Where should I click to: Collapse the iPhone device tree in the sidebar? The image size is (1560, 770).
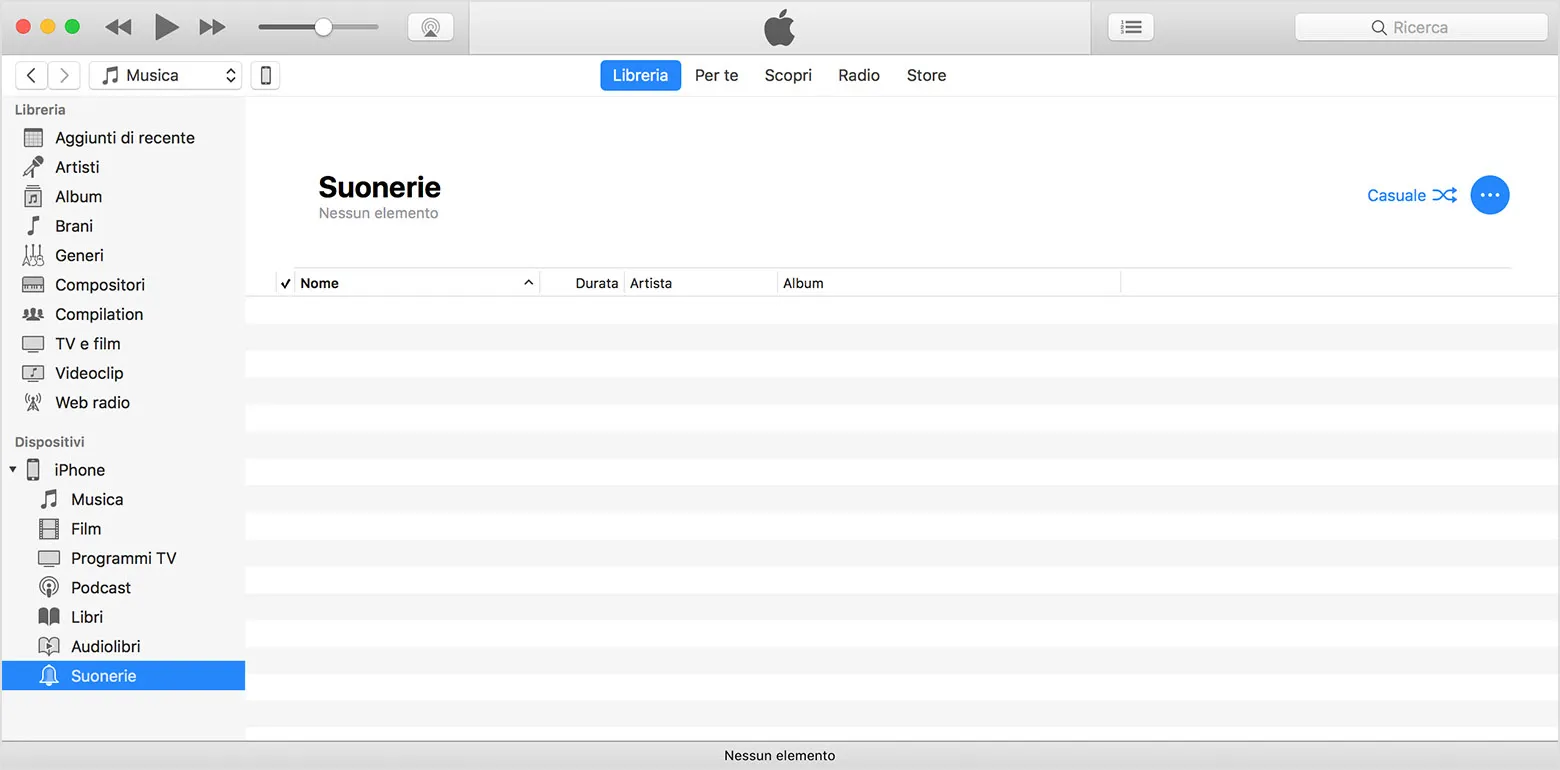click(14, 469)
